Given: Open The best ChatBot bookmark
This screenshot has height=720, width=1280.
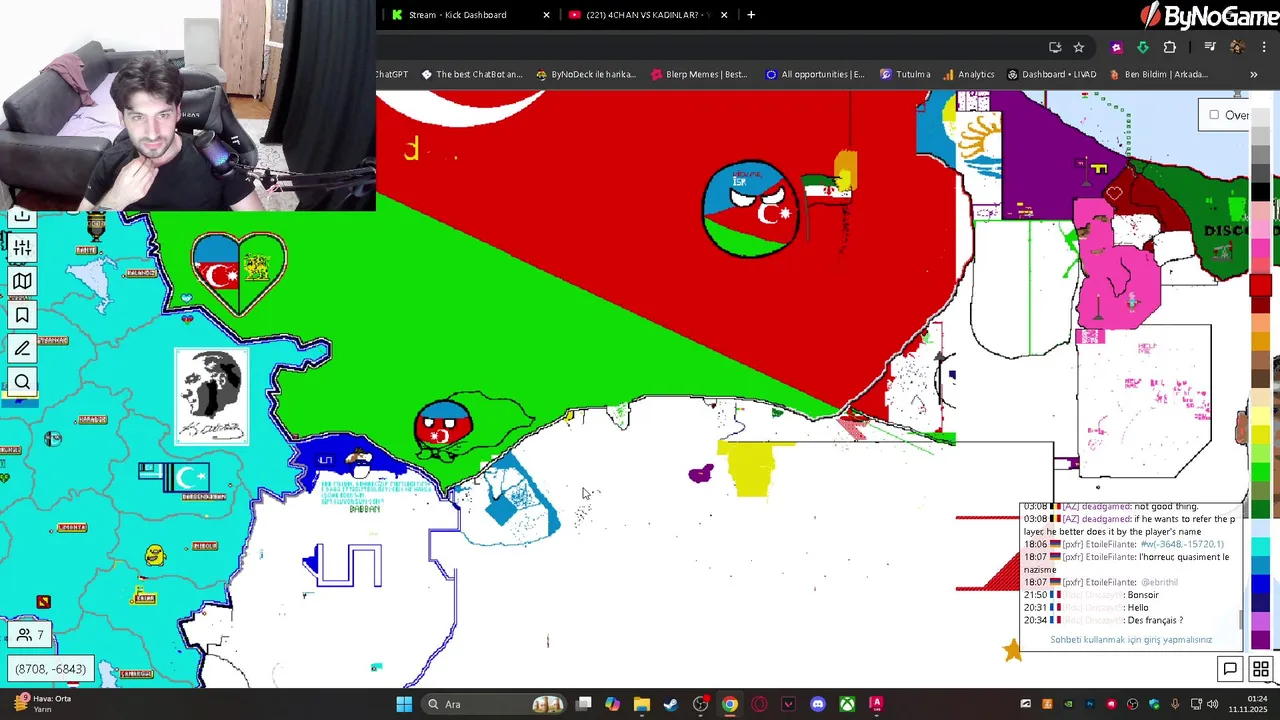Looking at the screenshot, I should pos(472,74).
